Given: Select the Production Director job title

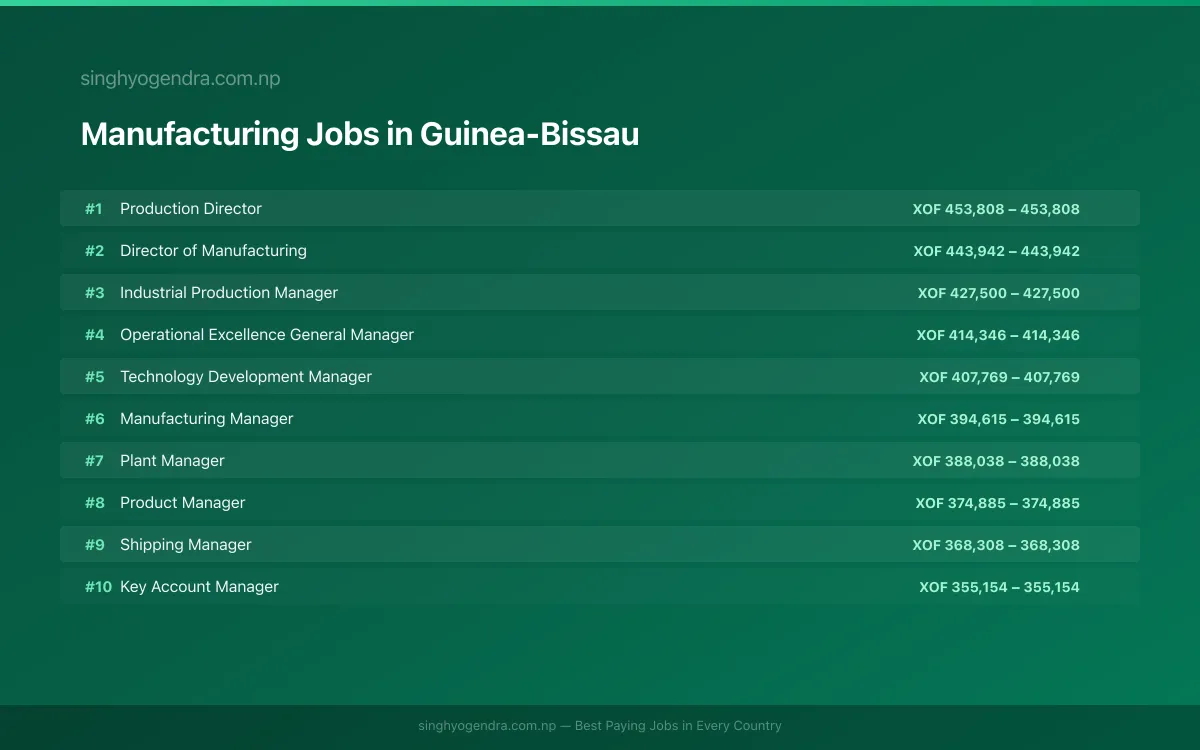Looking at the screenshot, I should coord(191,208).
